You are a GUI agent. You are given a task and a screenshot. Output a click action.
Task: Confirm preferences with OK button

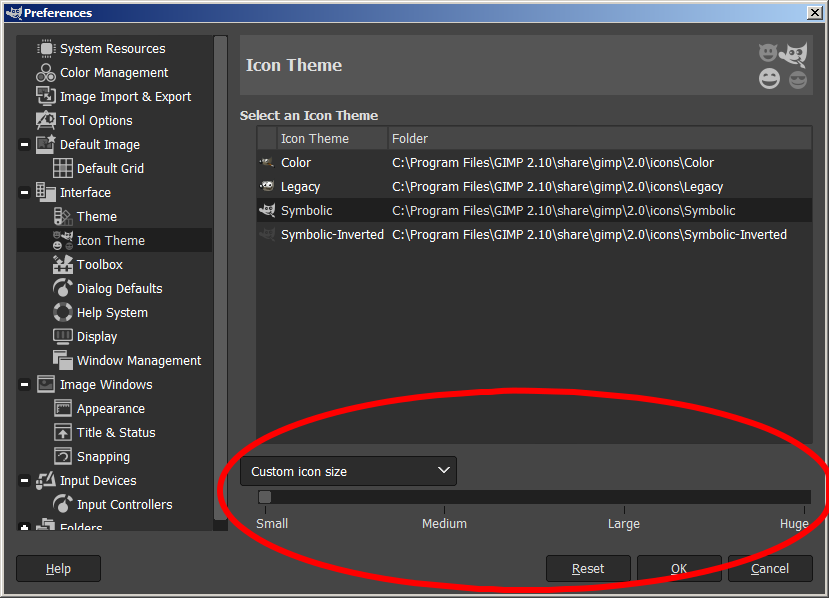coord(679,568)
